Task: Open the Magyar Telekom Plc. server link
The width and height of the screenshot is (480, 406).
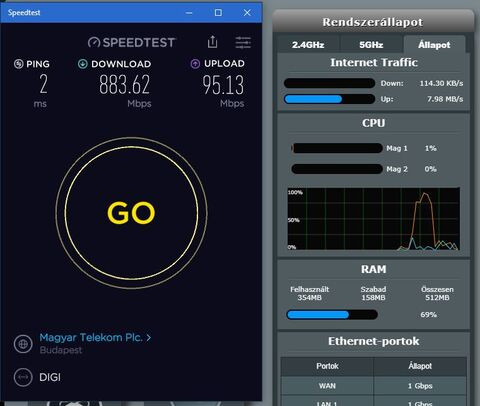Action: tap(91, 337)
